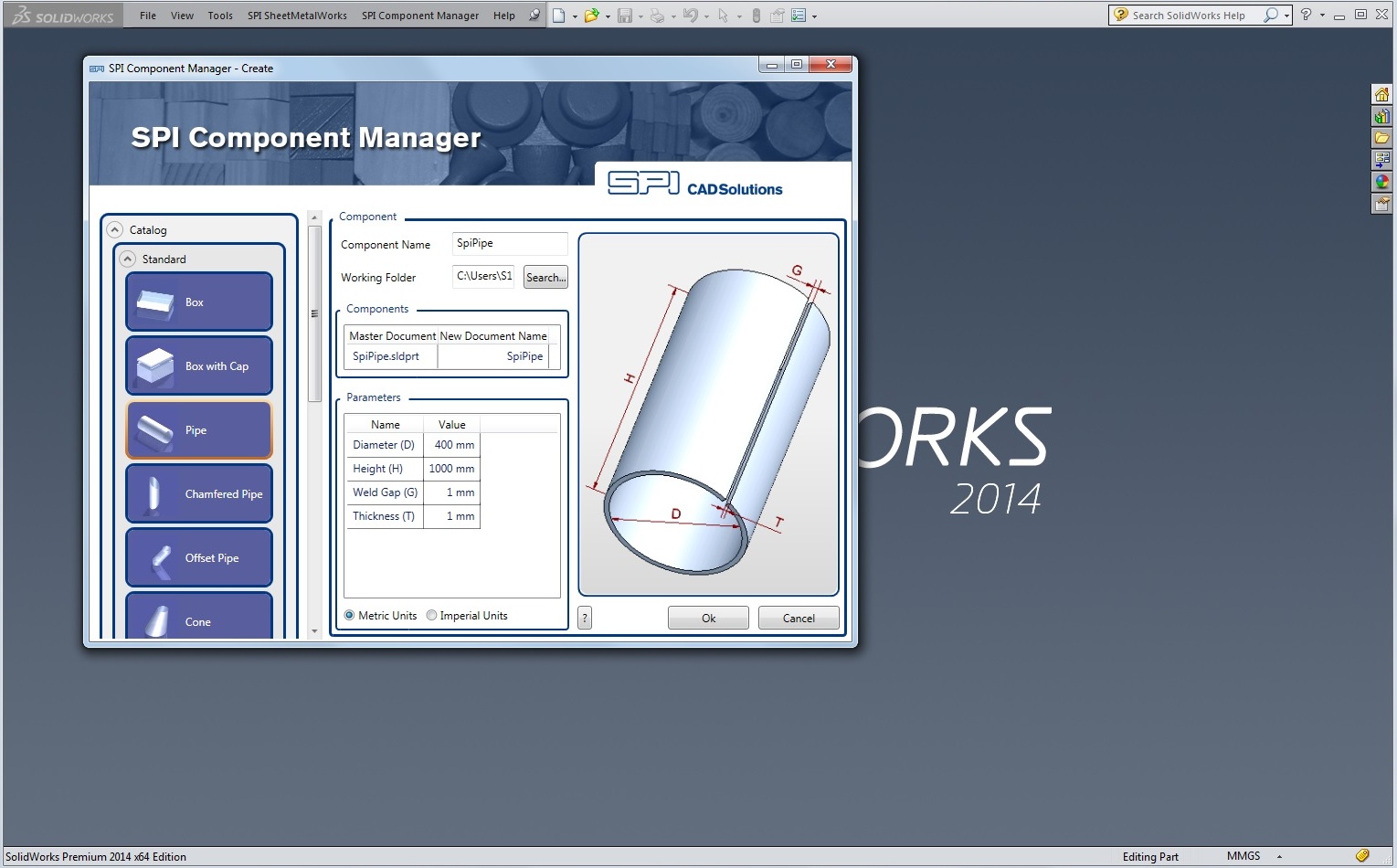Click the Diameter value 400 mm cell
Image resolution: width=1397 pixels, height=868 pixels.
(x=451, y=445)
